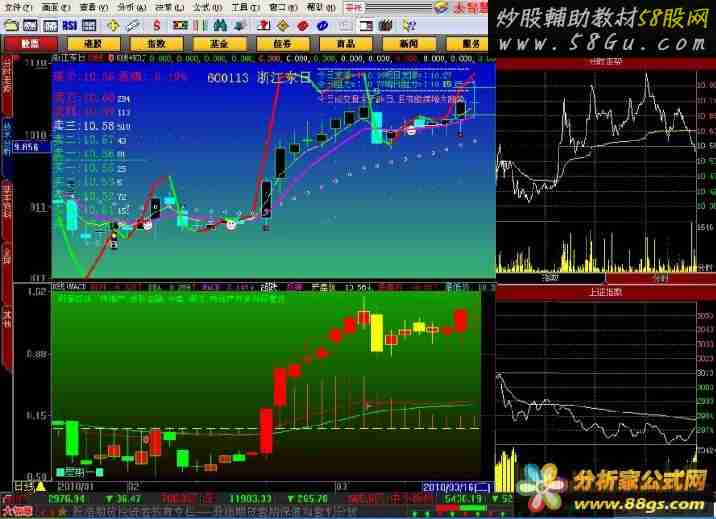Click the vertical bars icon left of binoculars
The image size is (716, 519).
200,26
